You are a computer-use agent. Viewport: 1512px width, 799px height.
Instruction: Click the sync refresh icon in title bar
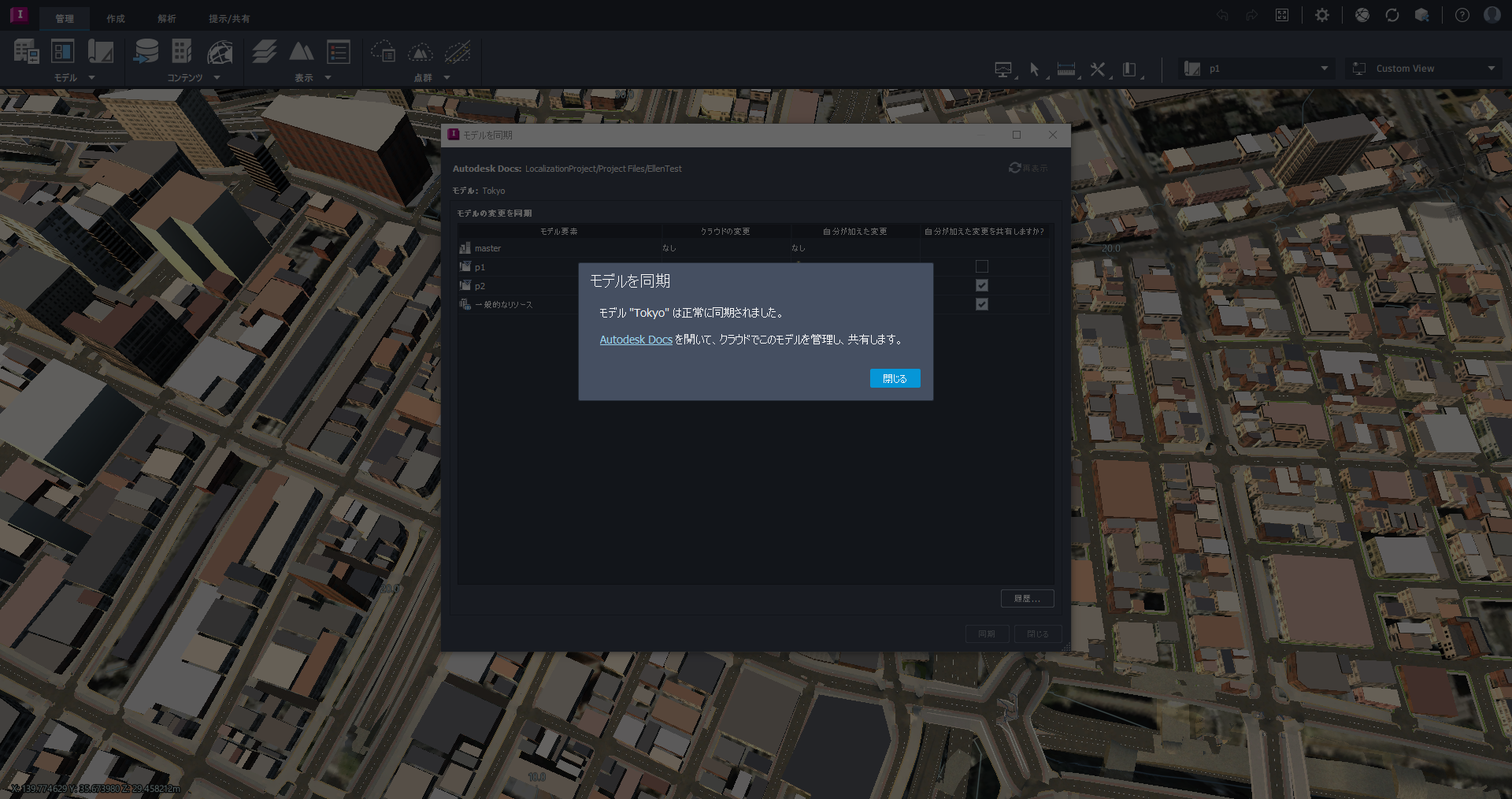(1392, 15)
